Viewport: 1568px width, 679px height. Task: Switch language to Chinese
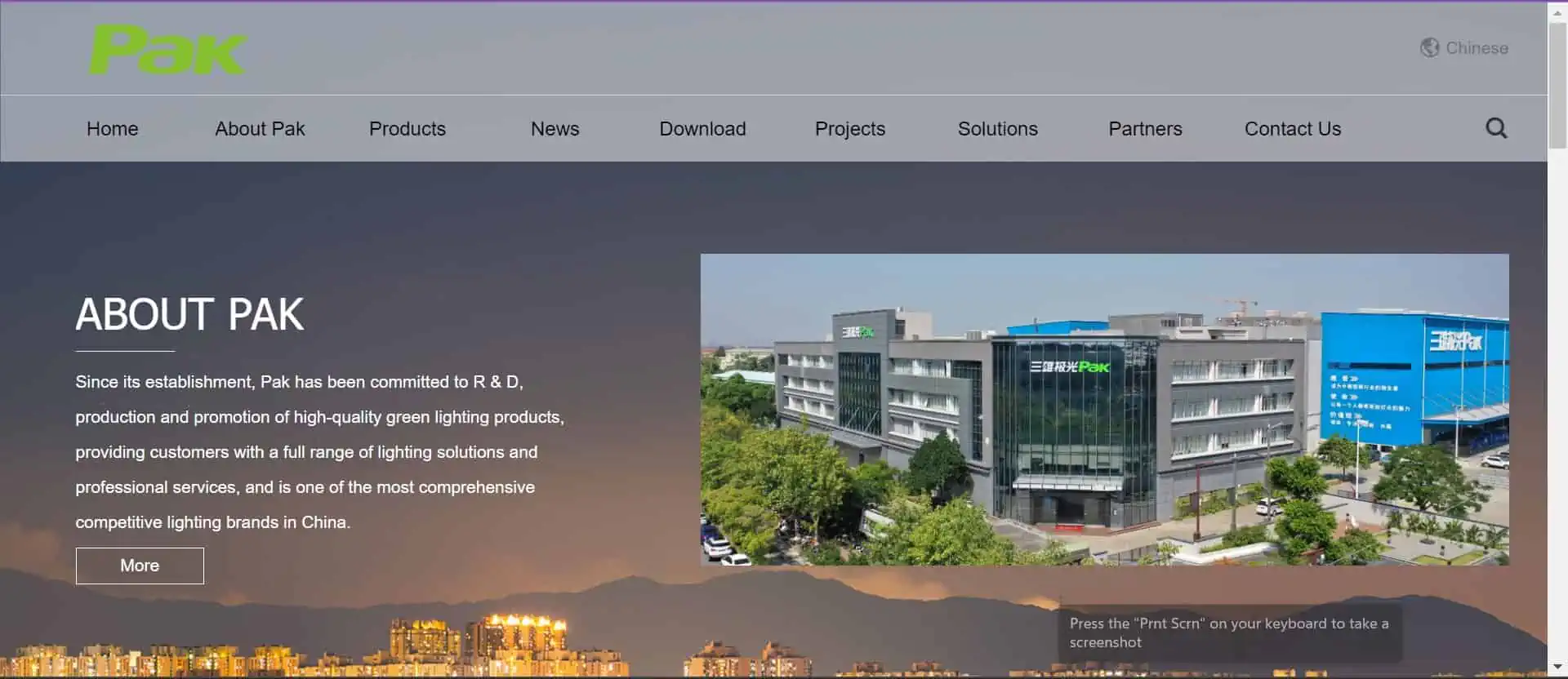coord(1477,48)
